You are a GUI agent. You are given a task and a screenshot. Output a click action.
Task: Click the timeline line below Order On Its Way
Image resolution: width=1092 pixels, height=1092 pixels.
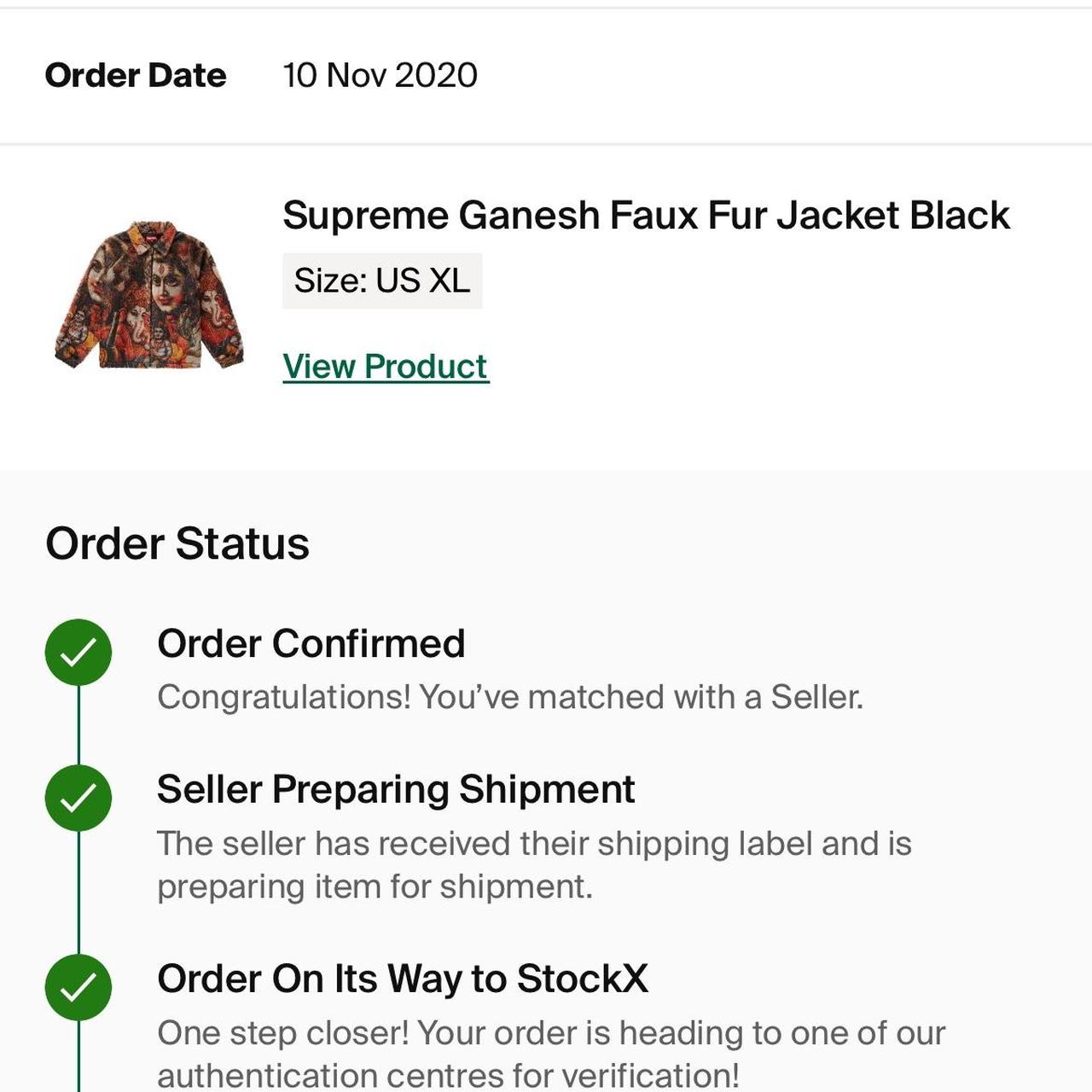coord(78,1056)
